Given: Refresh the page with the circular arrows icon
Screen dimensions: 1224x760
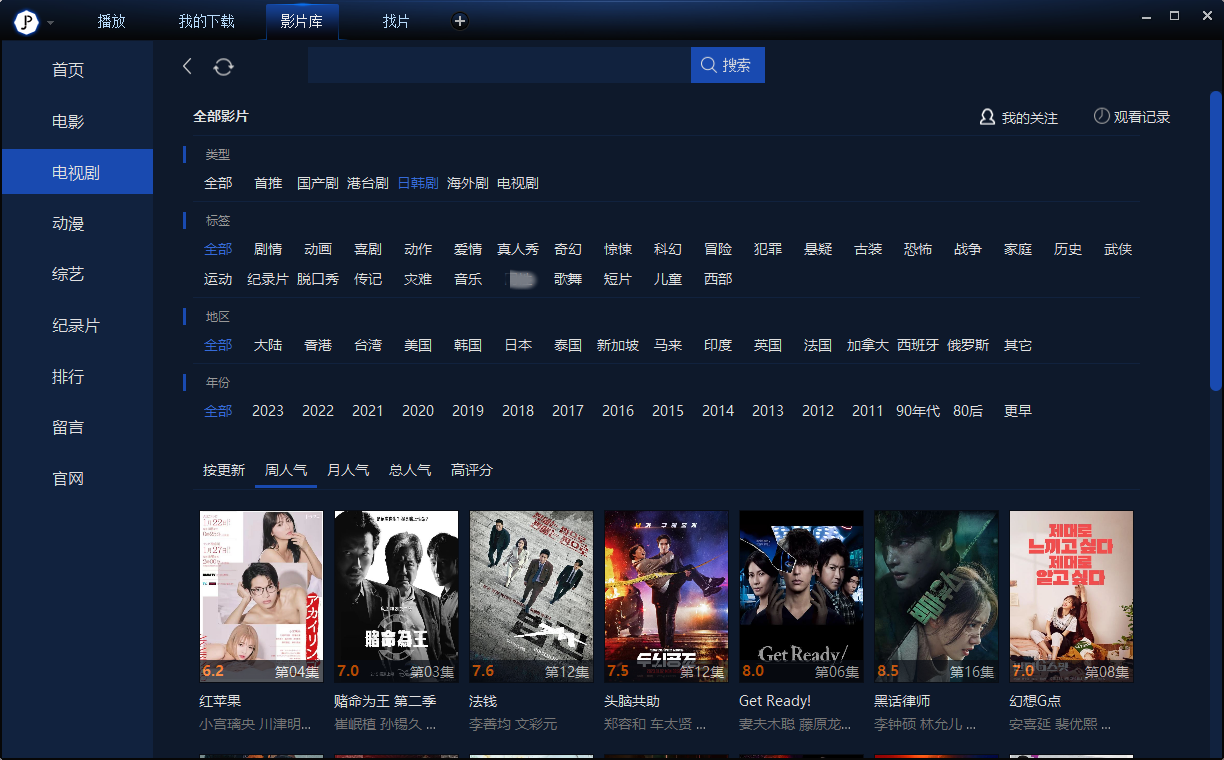Looking at the screenshot, I should click(223, 66).
